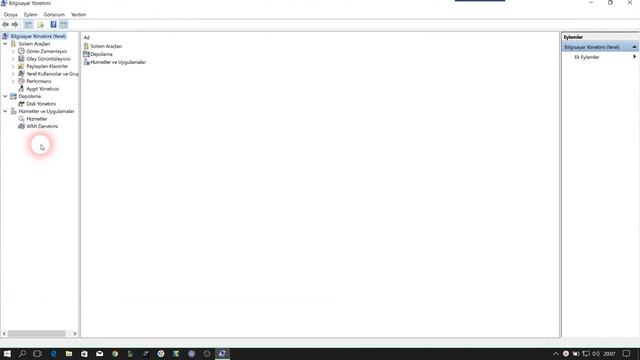Open Paylaşılan Klasörler in the tree
The height and width of the screenshot is (360, 640).
[x=47, y=66]
